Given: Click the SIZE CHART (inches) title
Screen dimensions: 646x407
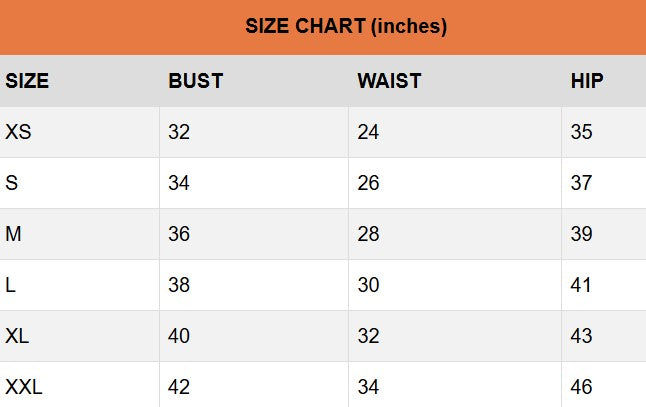Looking at the screenshot, I should (345, 27).
